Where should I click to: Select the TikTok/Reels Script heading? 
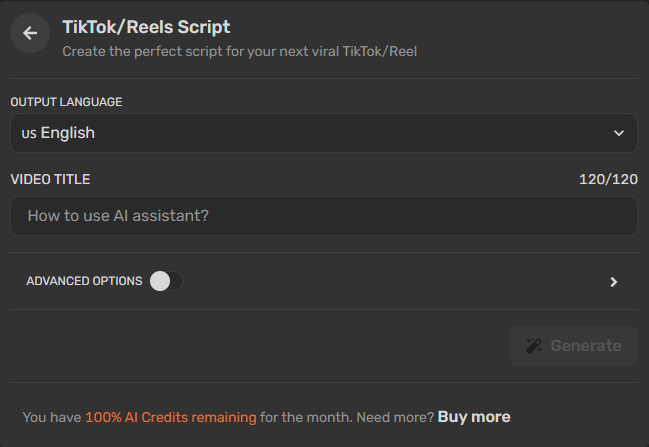(146, 27)
